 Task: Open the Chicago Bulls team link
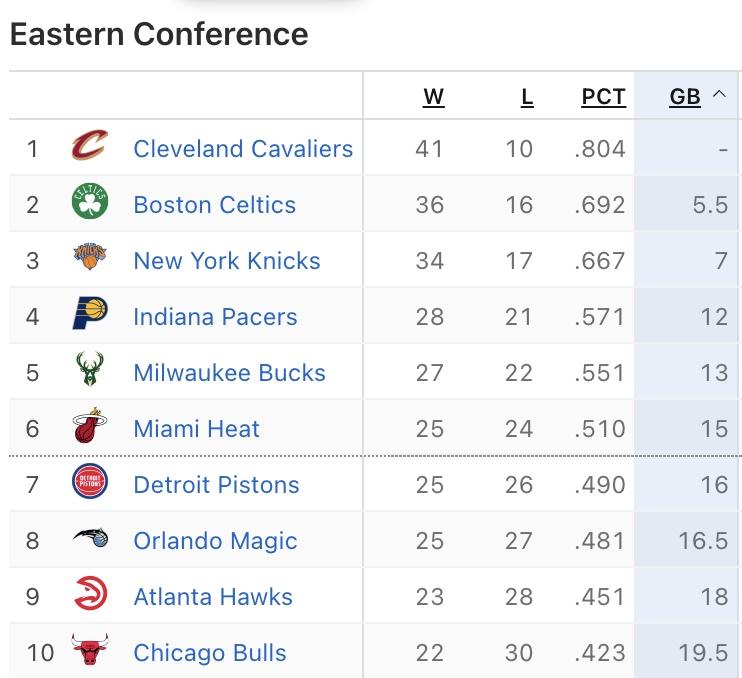(210, 652)
